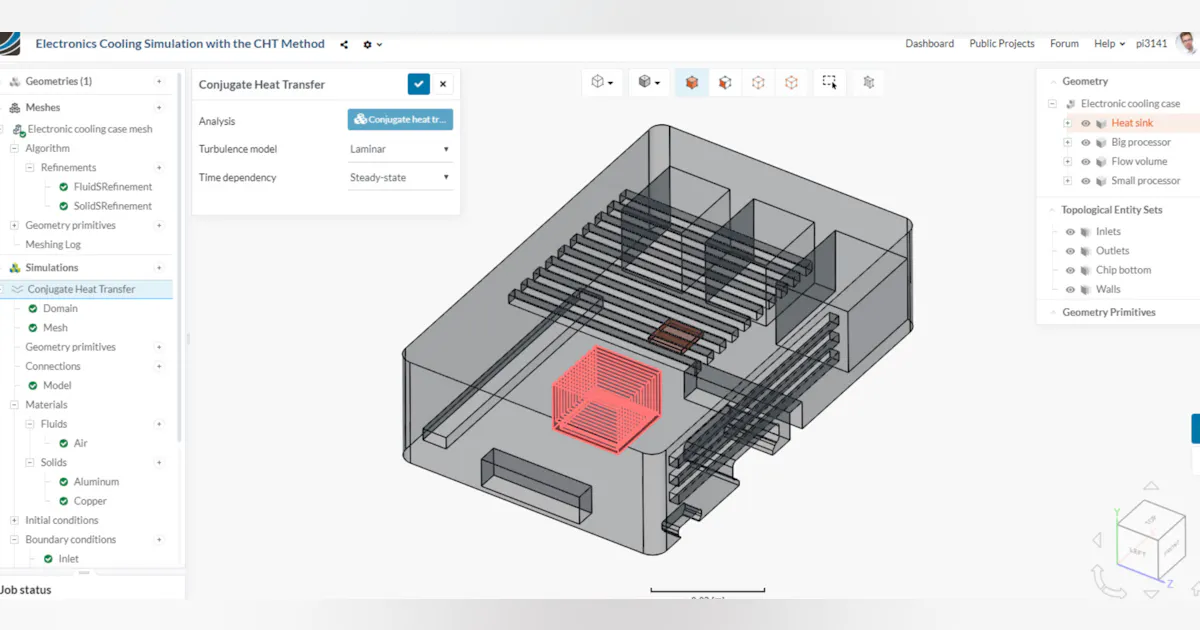Activate node selection mode icon
This screenshot has width=1200, height=630.
[x=791, y=82]
